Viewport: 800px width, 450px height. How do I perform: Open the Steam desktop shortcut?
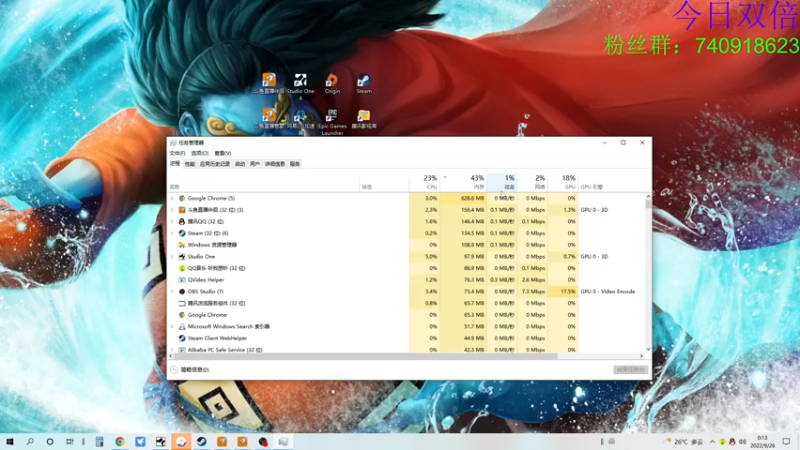pyautogui.click(x=364, y=83)
